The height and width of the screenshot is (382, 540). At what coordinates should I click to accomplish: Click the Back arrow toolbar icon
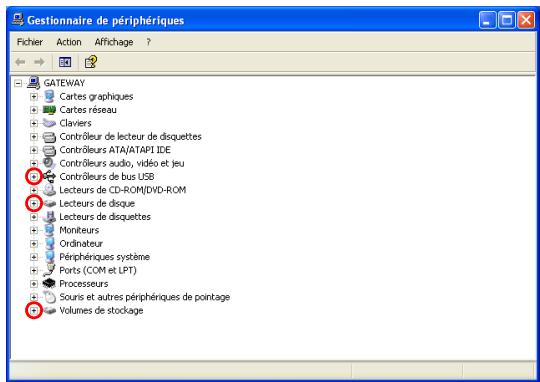click(20, 62)
